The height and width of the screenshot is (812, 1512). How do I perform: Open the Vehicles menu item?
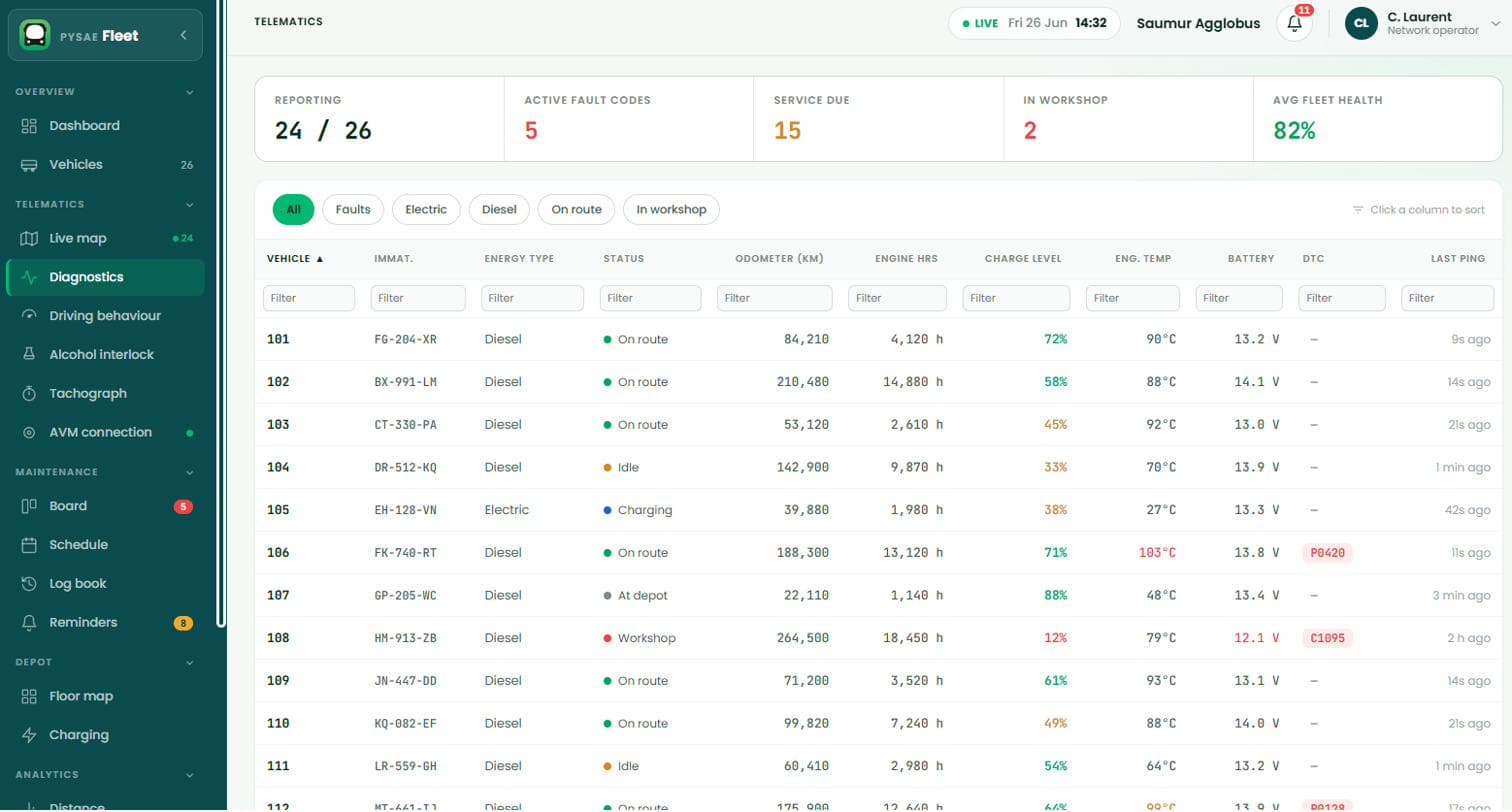[105, 164]
